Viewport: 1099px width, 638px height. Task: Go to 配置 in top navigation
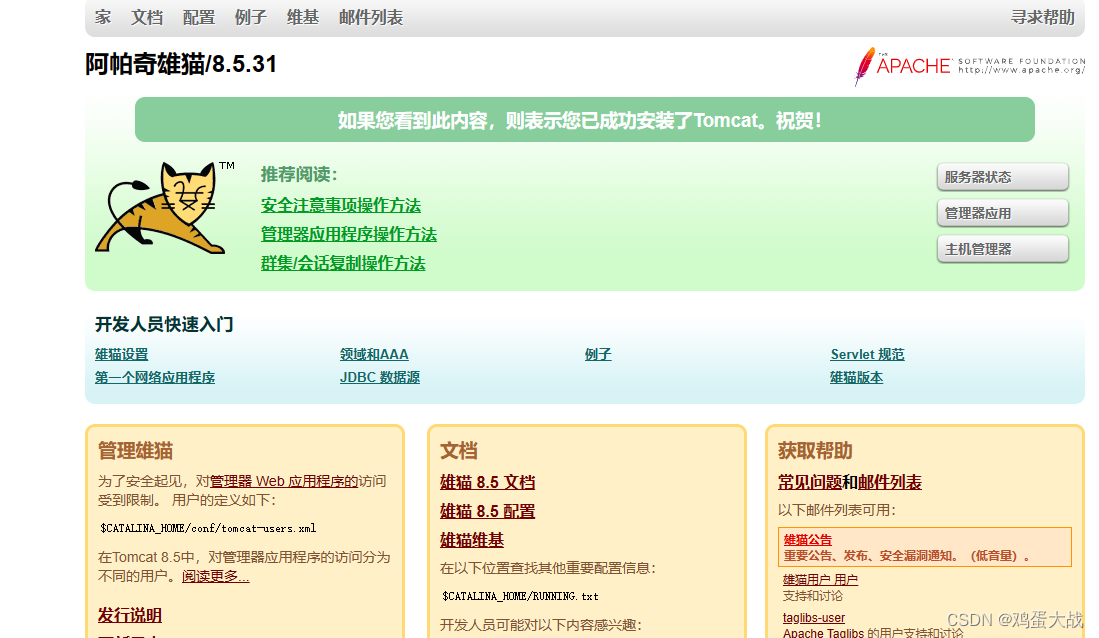click(199, 17)
